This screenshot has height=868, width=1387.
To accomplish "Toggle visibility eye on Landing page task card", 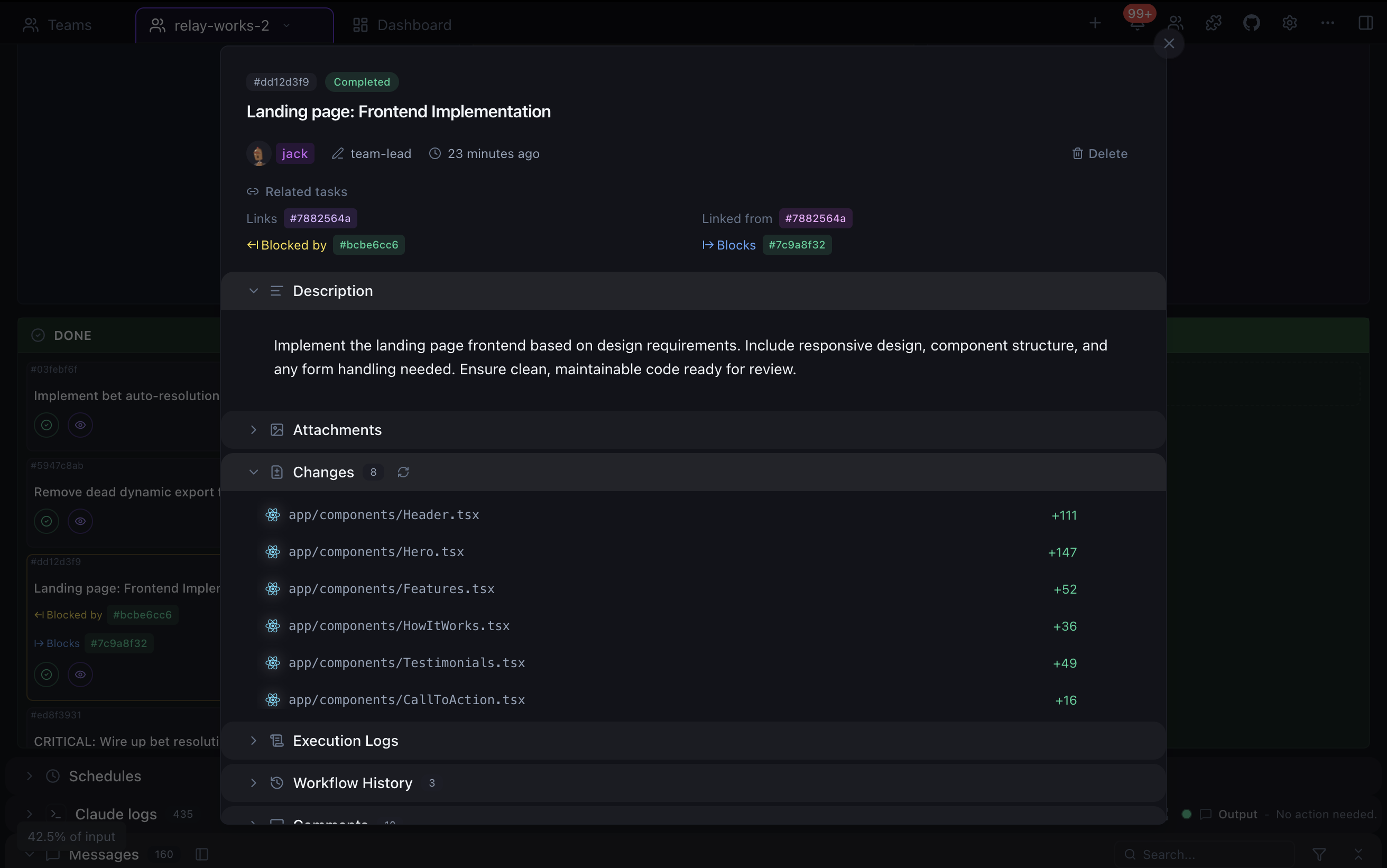I will coord(80,674).
